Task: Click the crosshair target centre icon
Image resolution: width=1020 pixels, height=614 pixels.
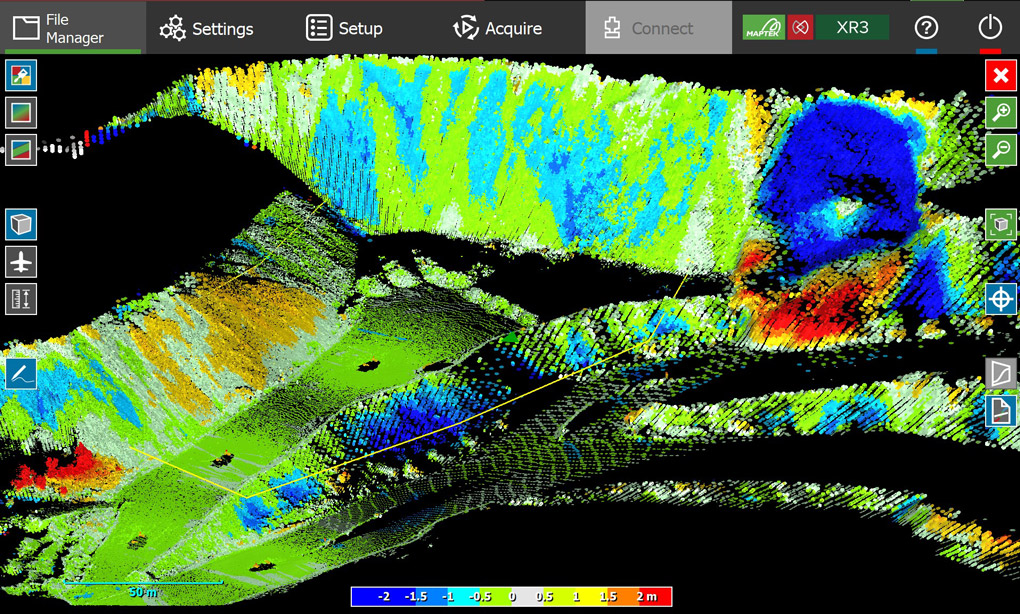Action: 1000,299
